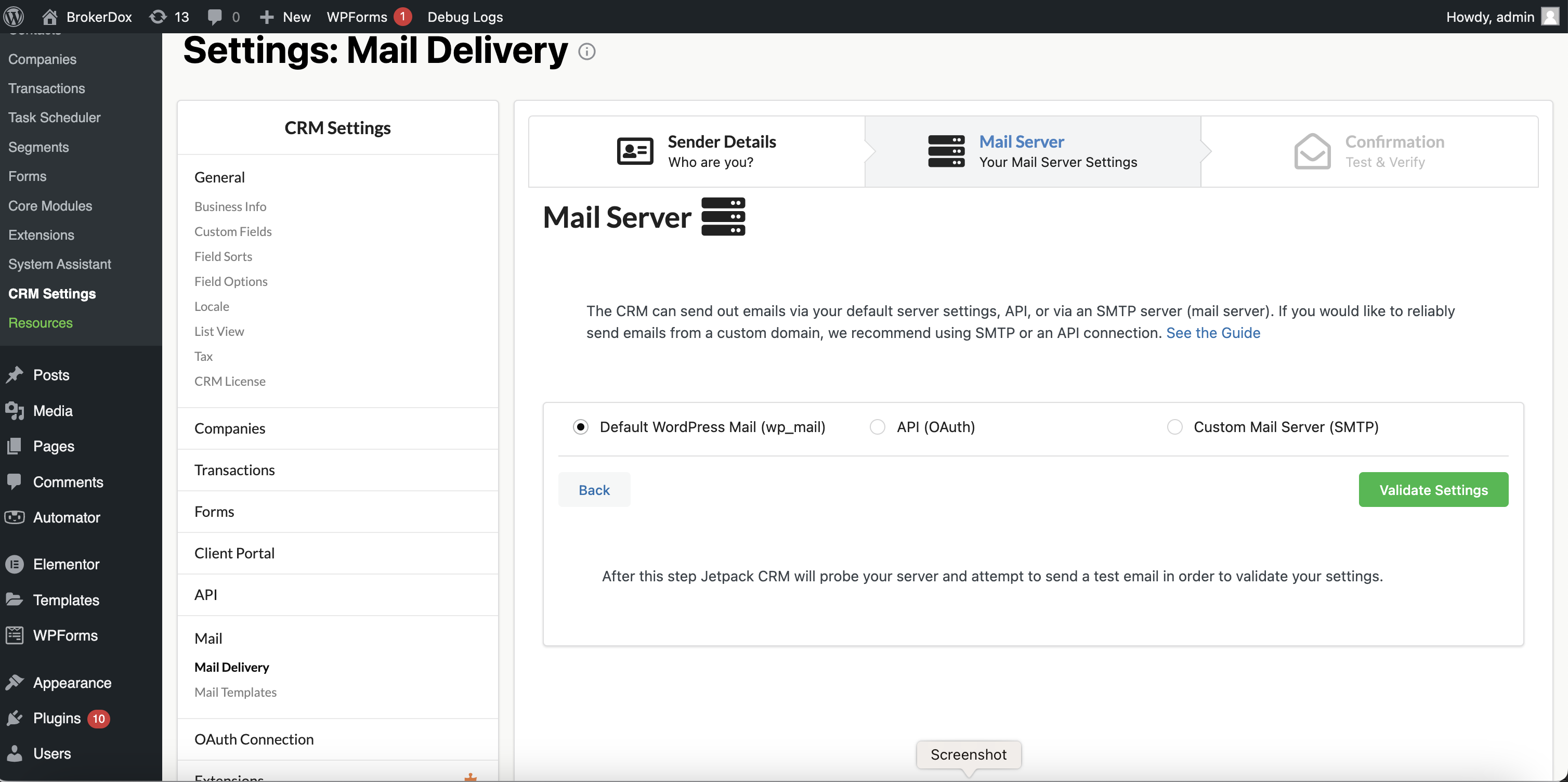The image size is (1568, 782).
Task: Click the Mail Server step stack icon
Action: coord(946,151)
